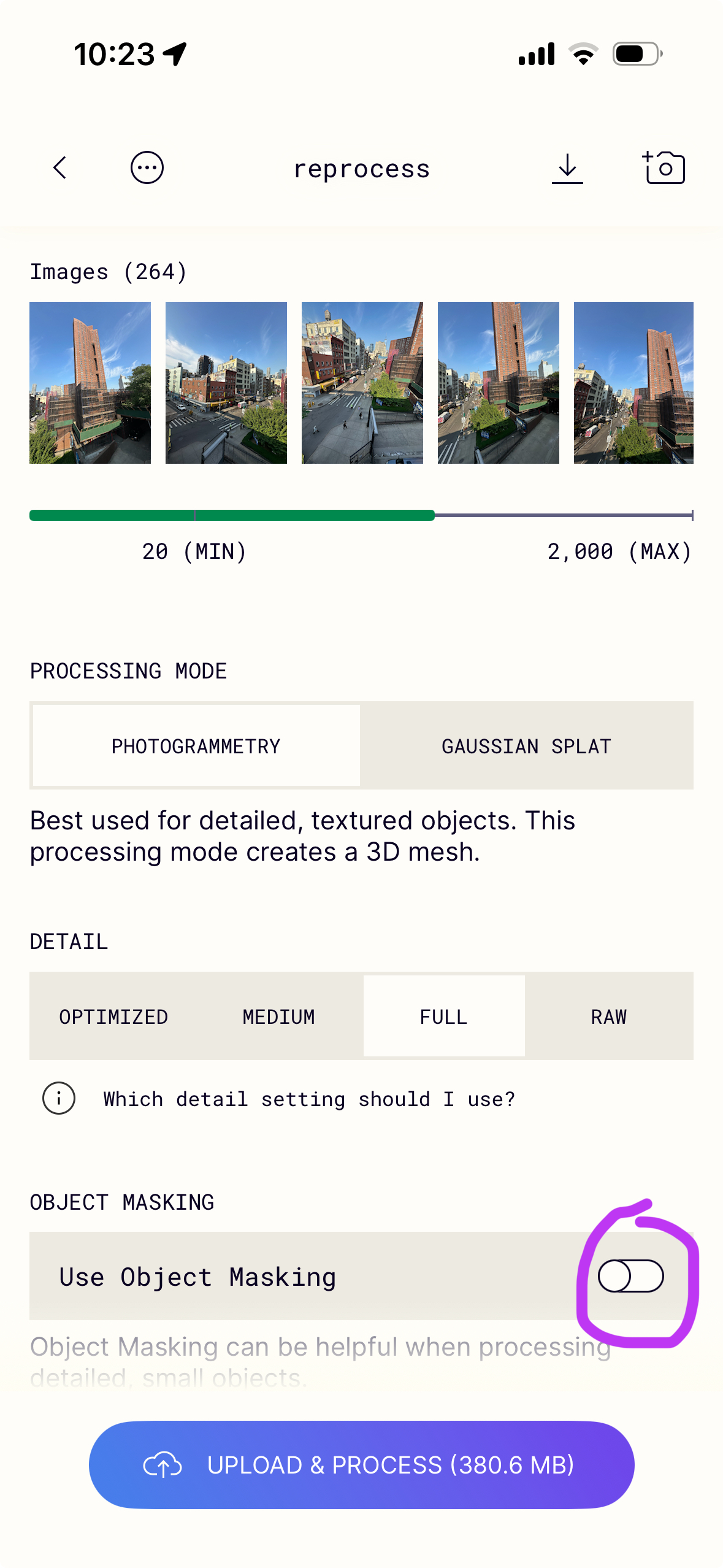Viewport: 723px width, 1568px height.
Task: Tap the add photos camera icon
Action: (x=664, y=167)
